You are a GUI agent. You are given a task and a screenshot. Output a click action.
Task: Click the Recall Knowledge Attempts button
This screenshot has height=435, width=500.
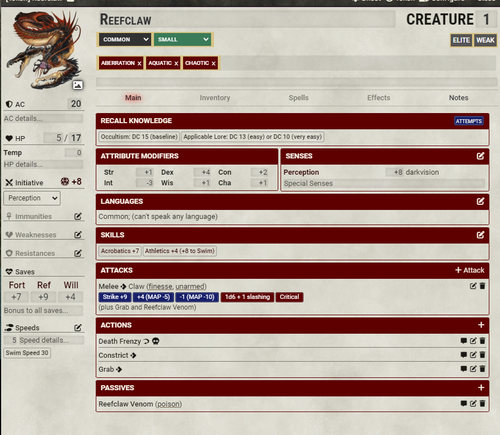click(469, 121)
